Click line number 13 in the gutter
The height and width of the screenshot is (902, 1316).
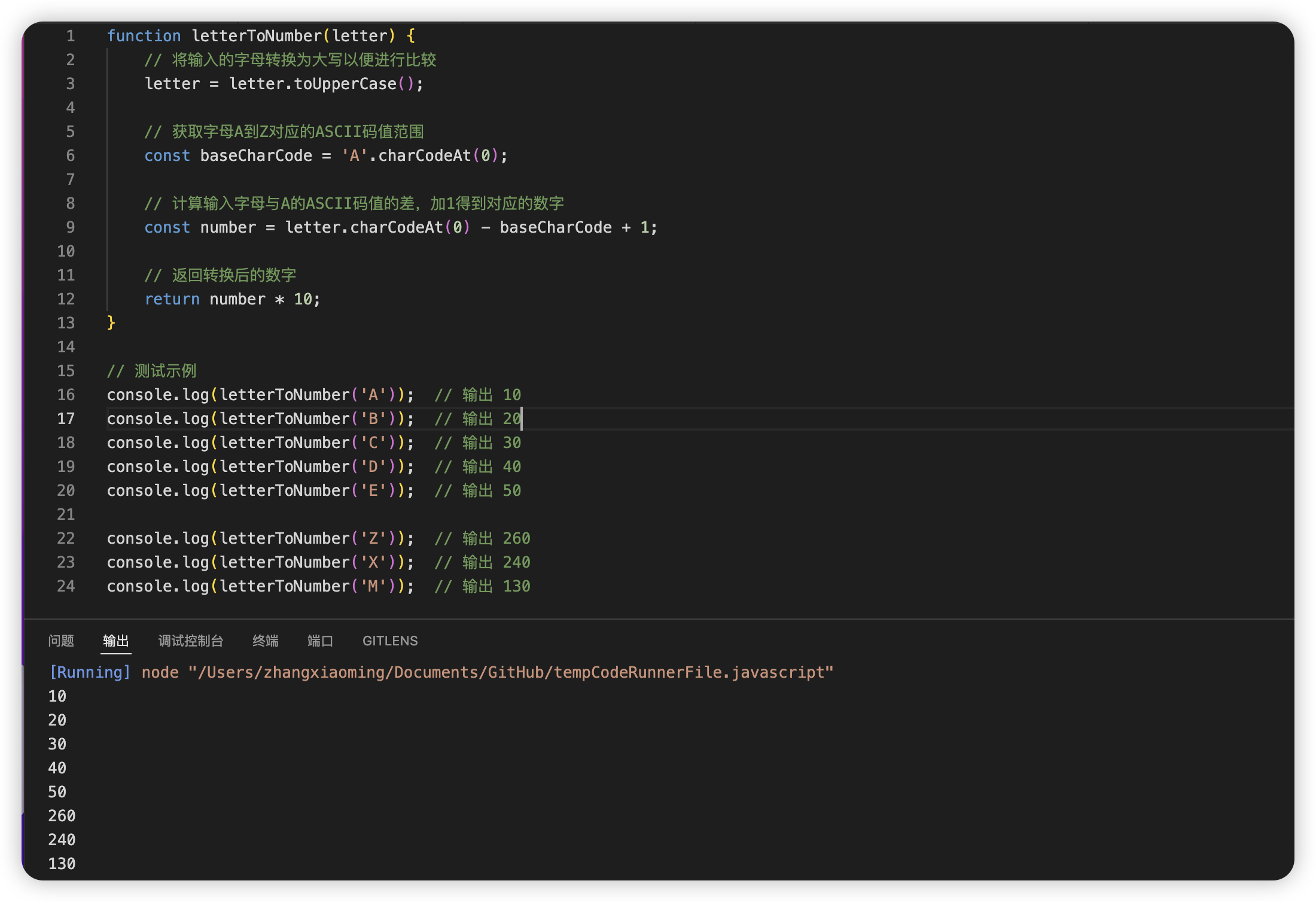click(x=66, y=323)
